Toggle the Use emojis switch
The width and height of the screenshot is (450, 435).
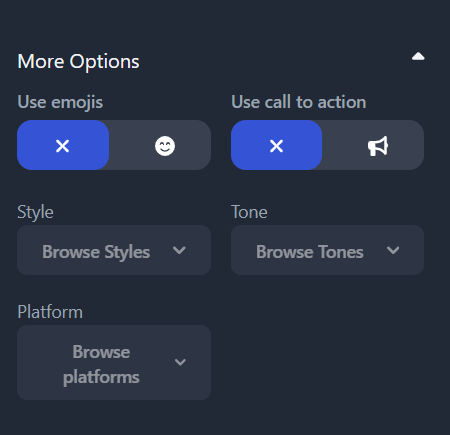point(114,145)
